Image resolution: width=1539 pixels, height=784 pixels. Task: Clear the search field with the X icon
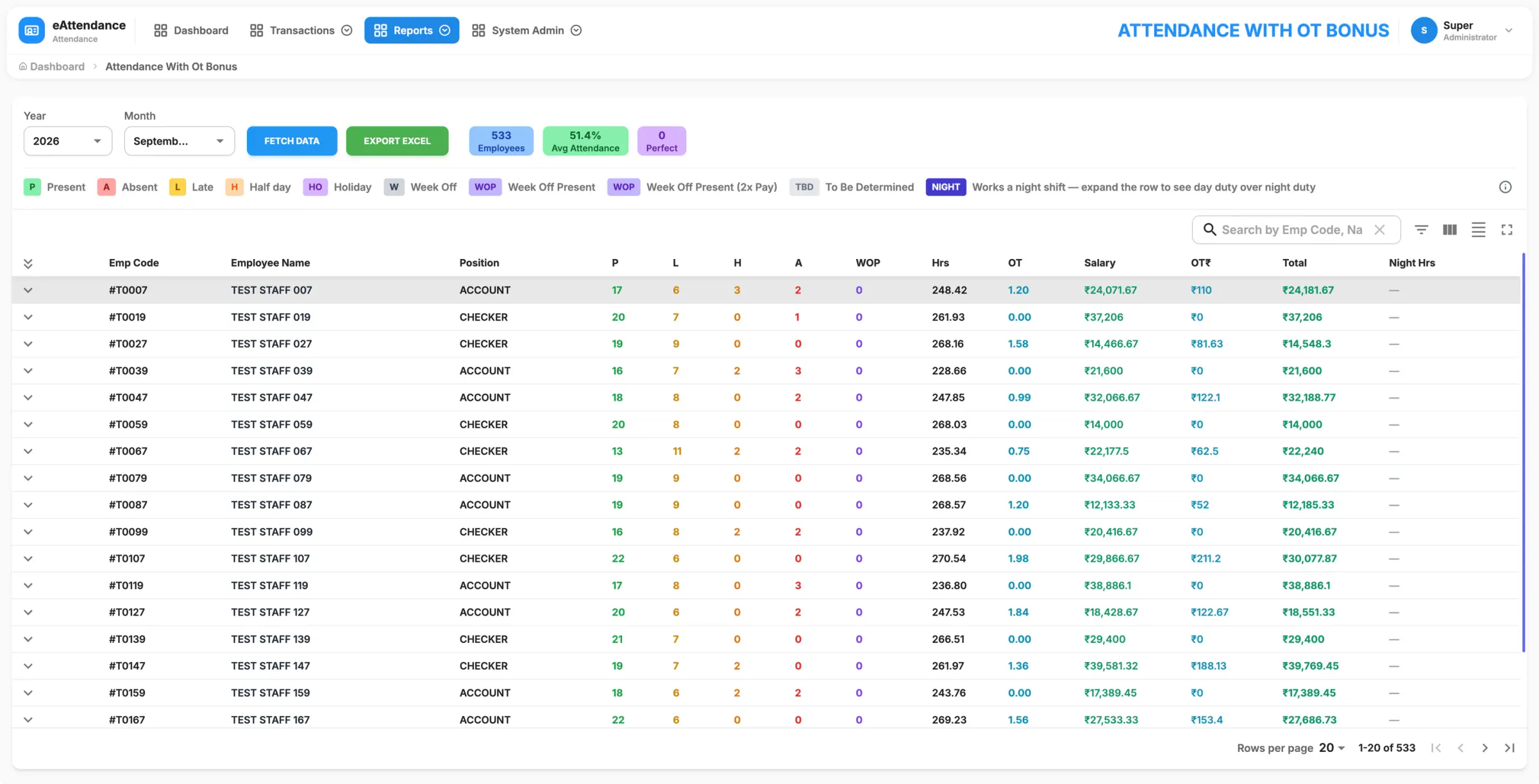click(1379, 229)
